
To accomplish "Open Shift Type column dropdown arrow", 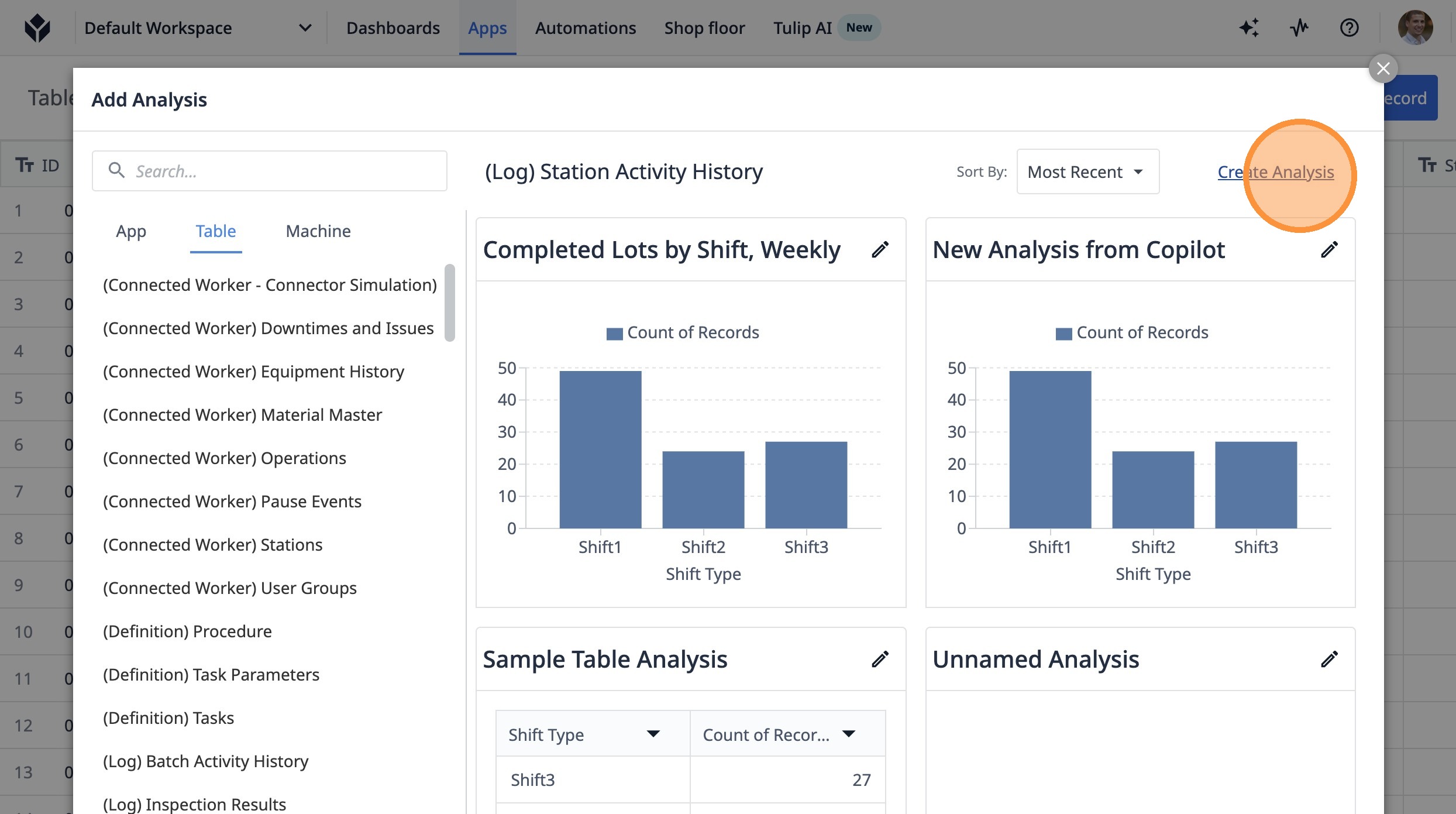I will pos(653,734).
